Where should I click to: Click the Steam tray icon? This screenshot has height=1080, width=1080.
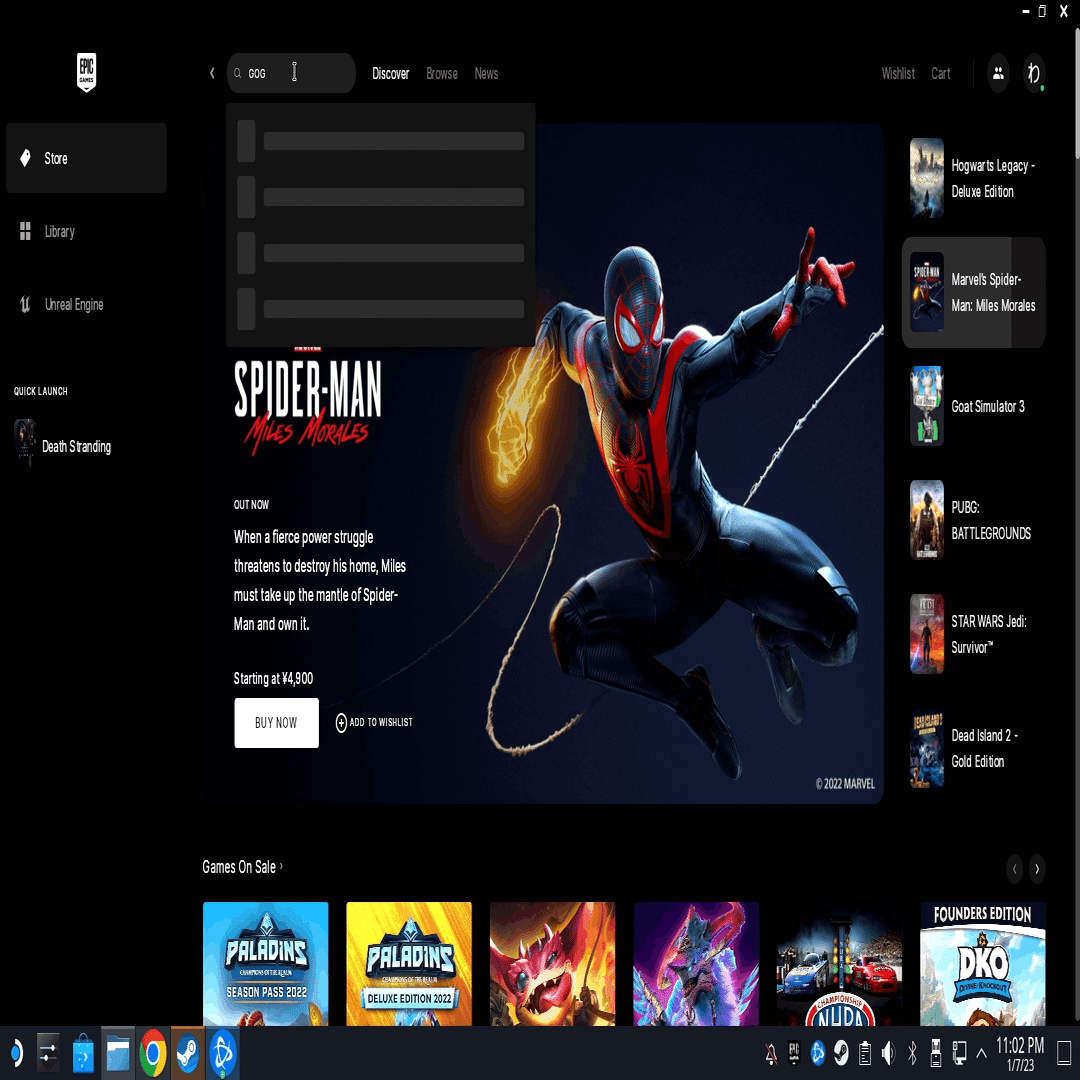(841, 1052)
